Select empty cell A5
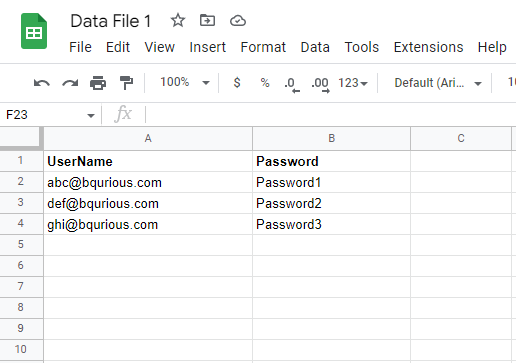Screen dimensions: 516x363 click(x=148, y=245)
